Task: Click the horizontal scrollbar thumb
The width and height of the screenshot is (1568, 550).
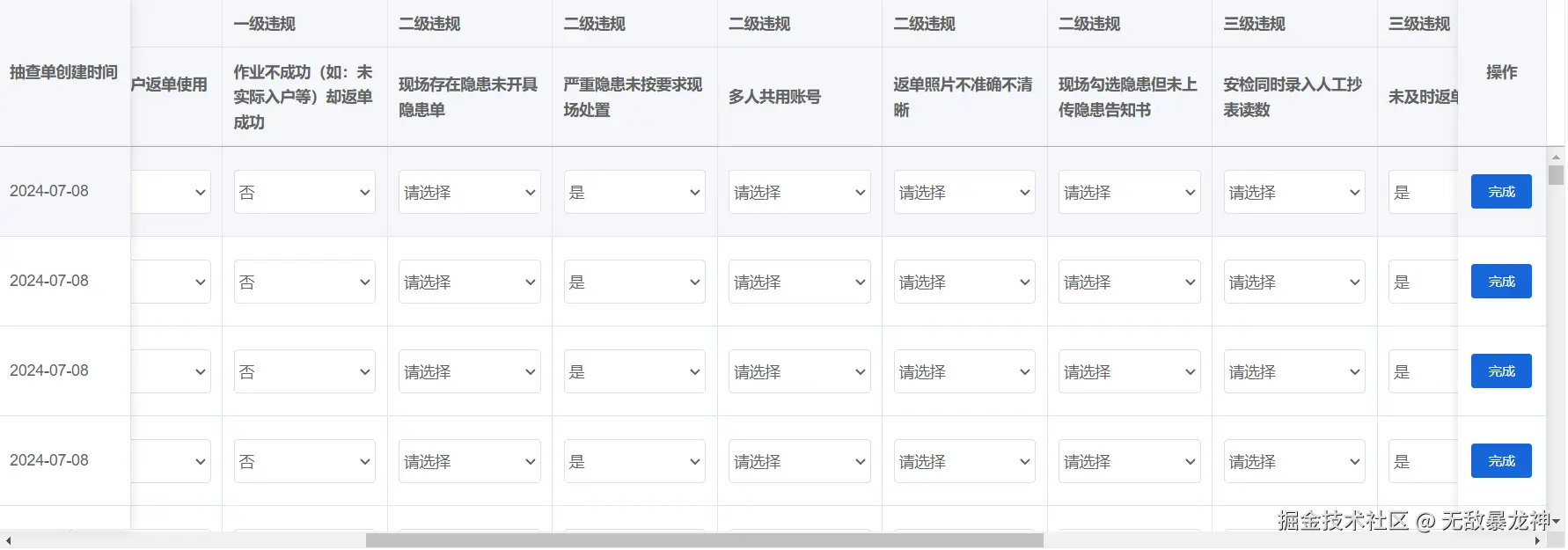Action: pos(704,540)
